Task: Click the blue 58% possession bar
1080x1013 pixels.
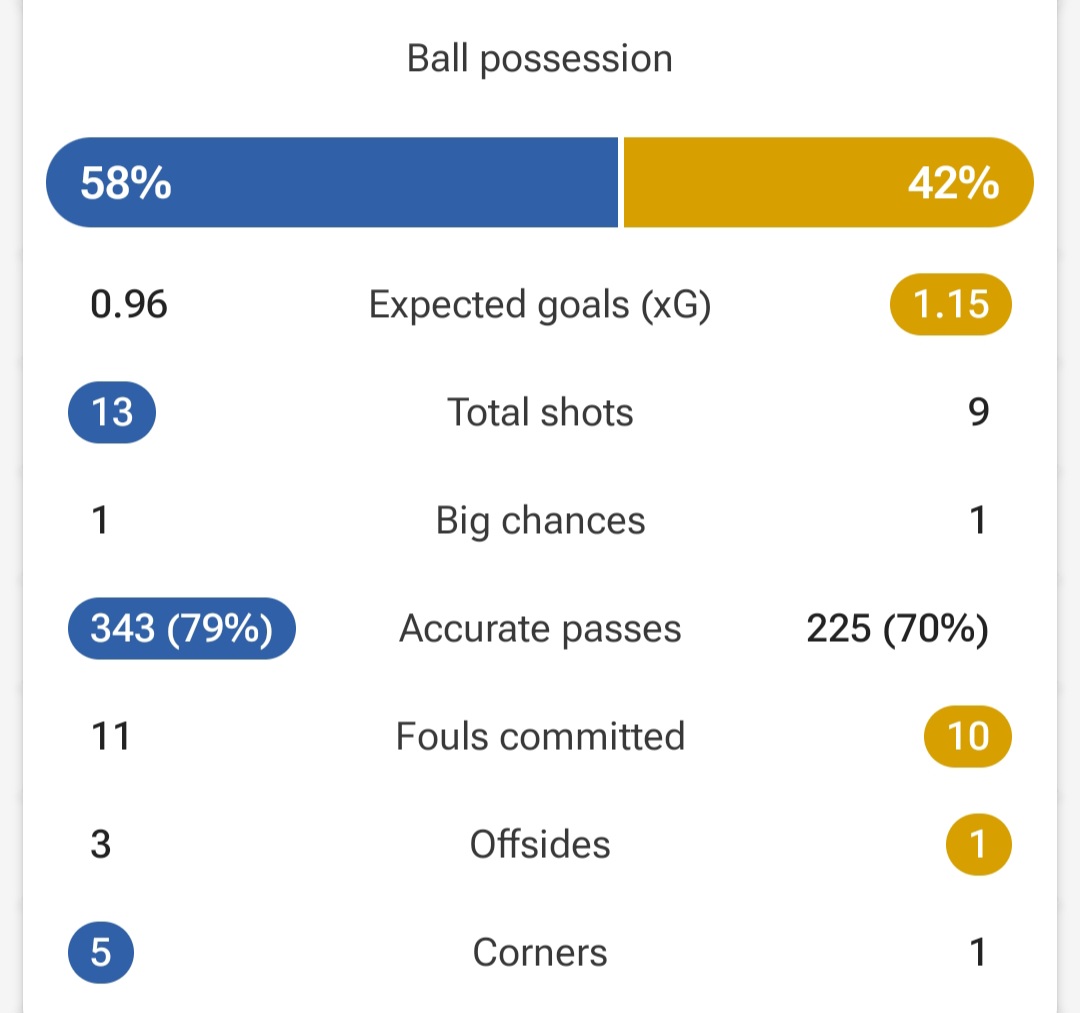Action: click(x=332, y=182)
